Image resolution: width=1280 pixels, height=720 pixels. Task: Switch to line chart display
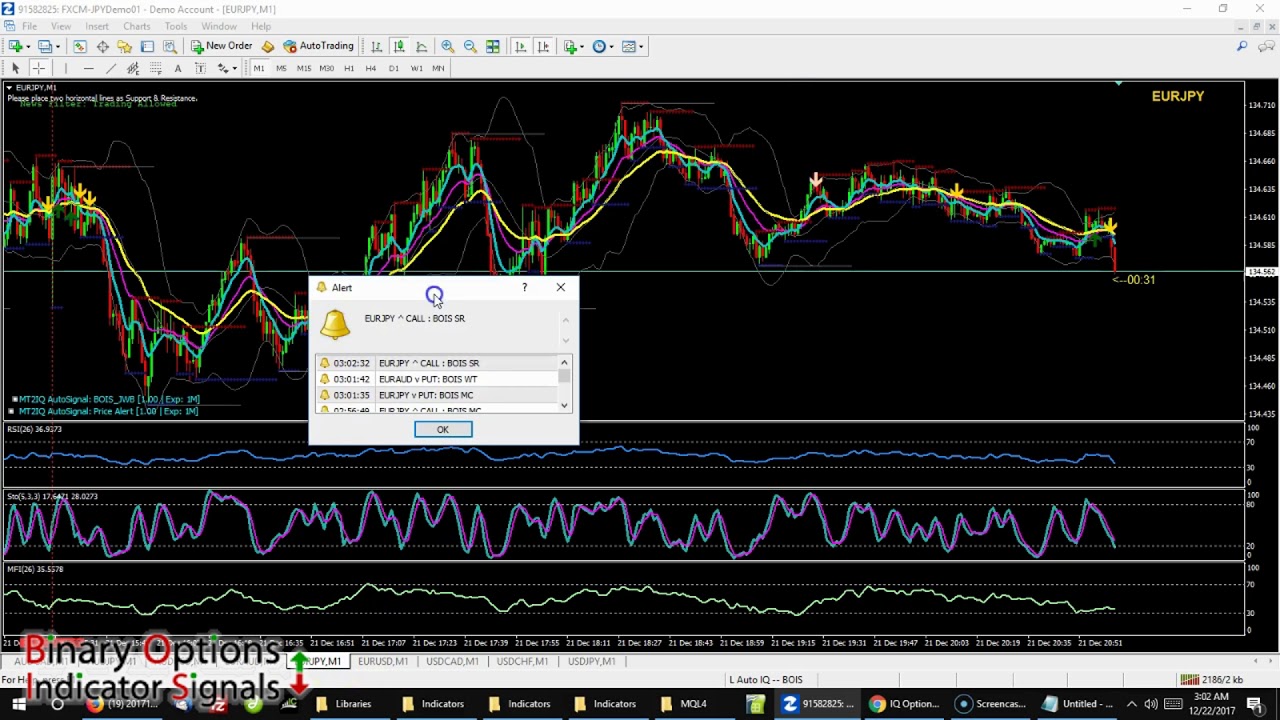422,46
